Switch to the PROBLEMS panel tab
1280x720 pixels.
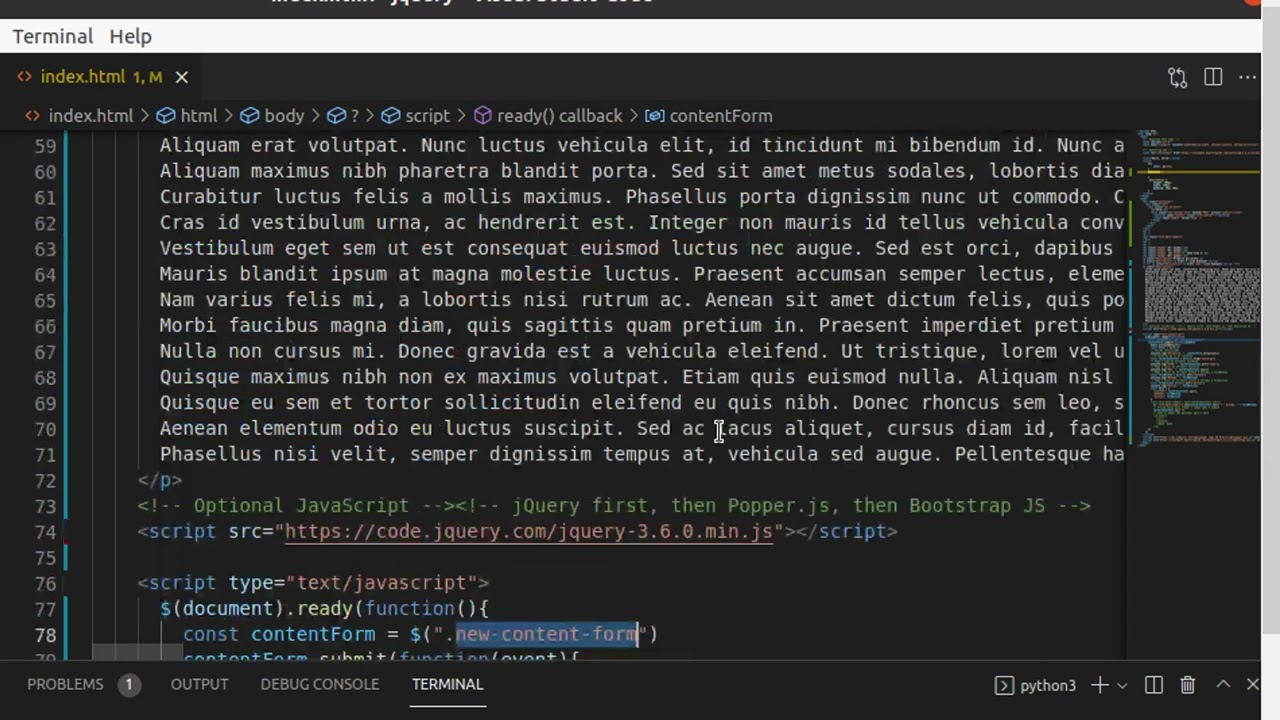(65, 685)
